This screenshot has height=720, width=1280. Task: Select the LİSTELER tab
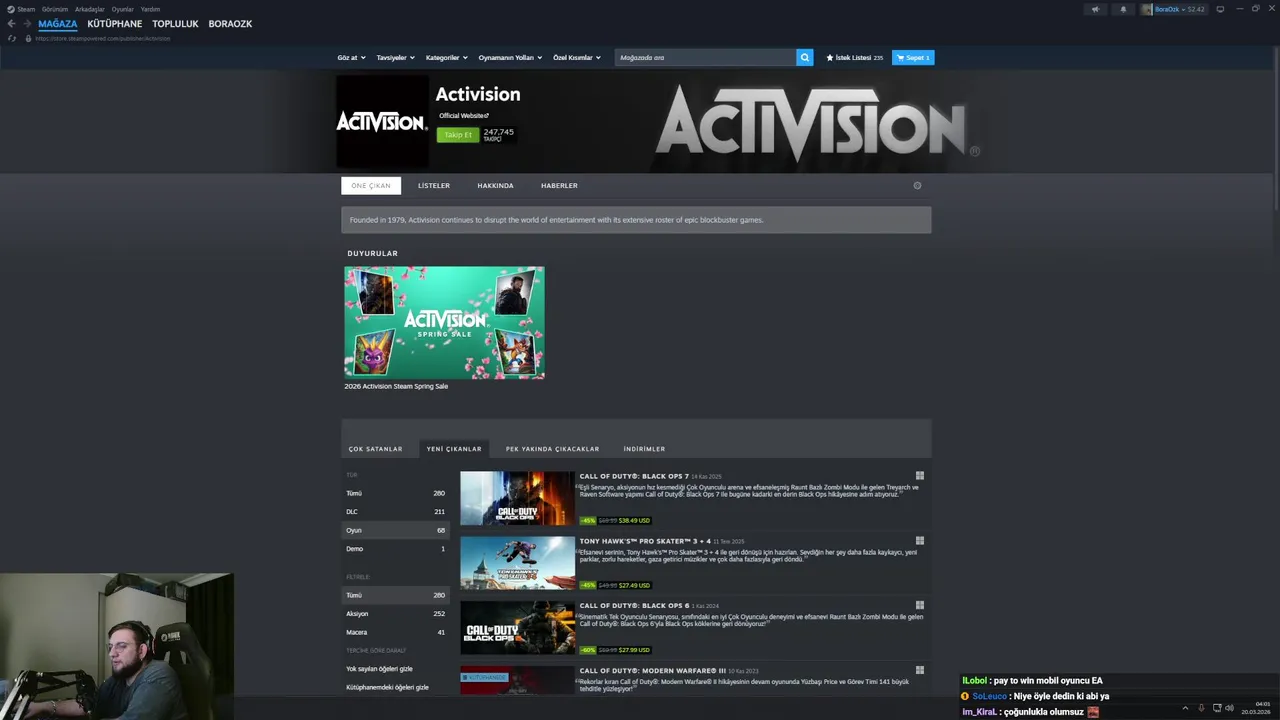(x=434, y=185)
